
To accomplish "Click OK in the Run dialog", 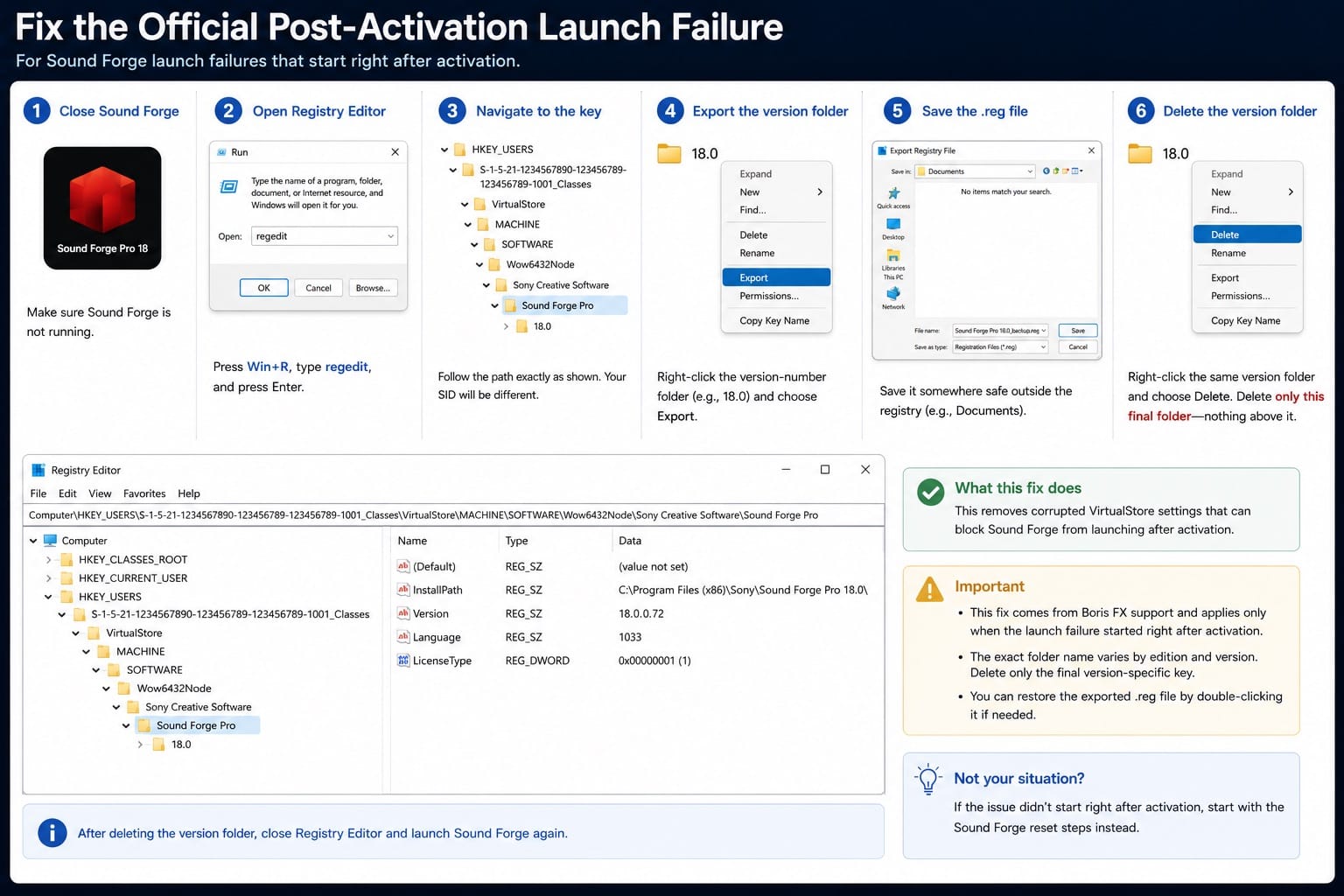I will tap(263, 288).
